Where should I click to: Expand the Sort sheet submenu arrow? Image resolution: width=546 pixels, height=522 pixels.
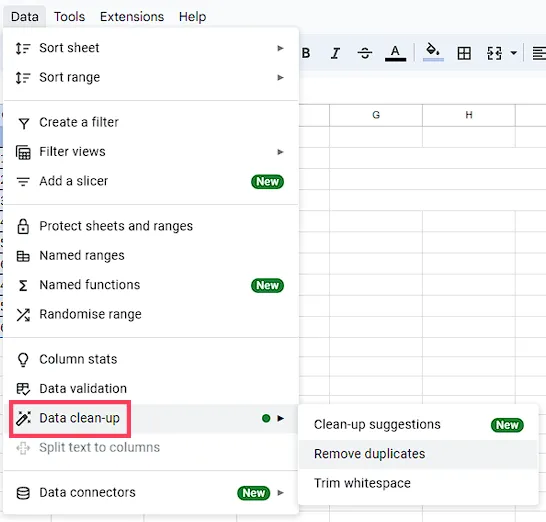280,48
